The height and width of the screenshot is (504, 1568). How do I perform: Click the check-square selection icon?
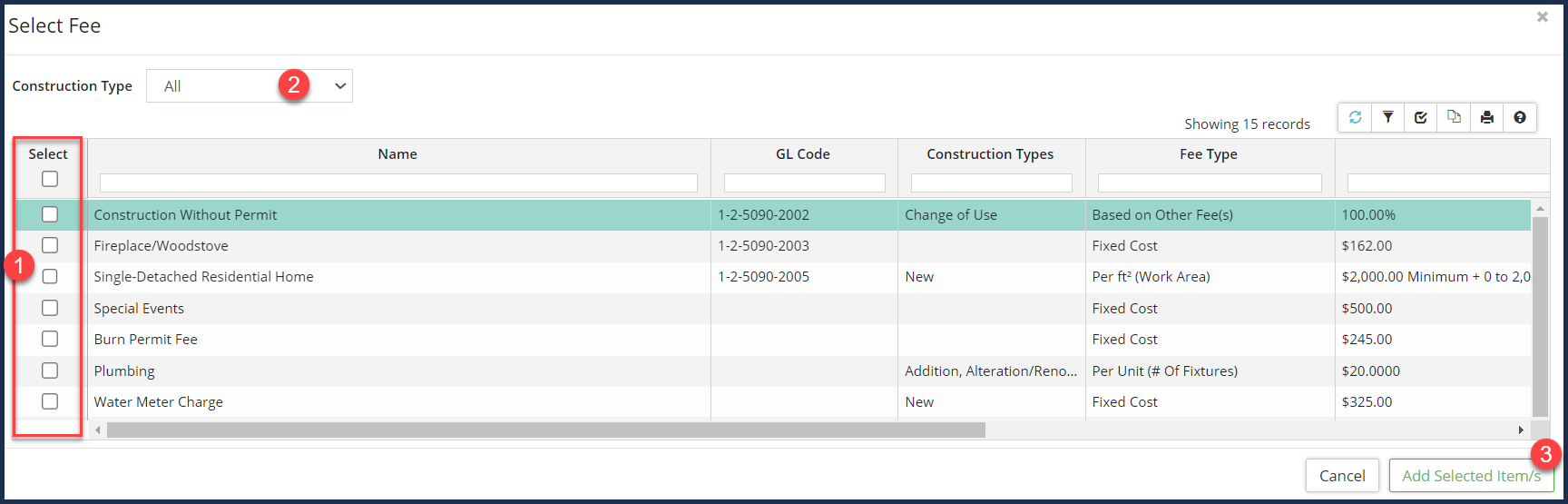[x=1421, y=117]
